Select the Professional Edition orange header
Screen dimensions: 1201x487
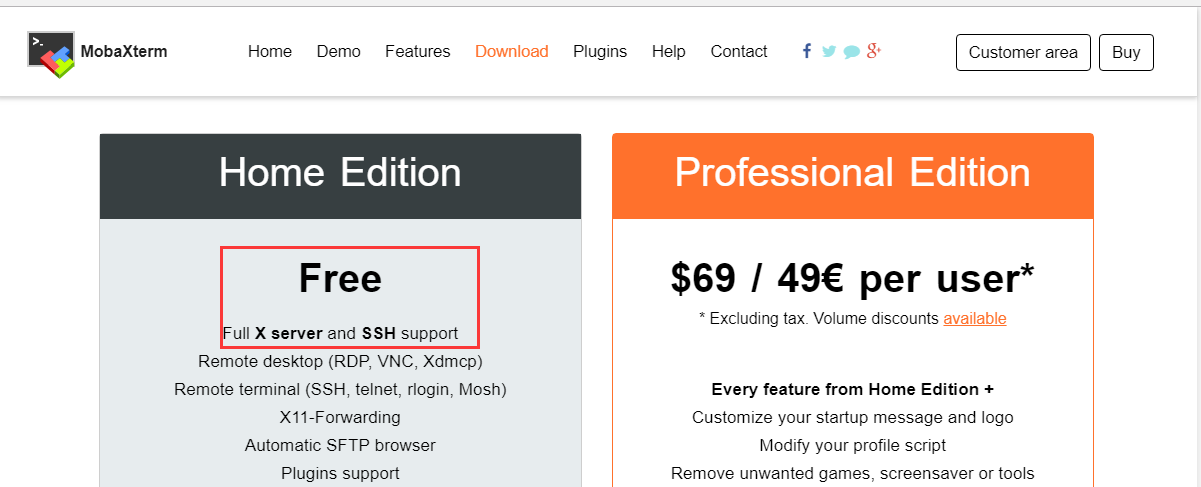pos(853,176)
